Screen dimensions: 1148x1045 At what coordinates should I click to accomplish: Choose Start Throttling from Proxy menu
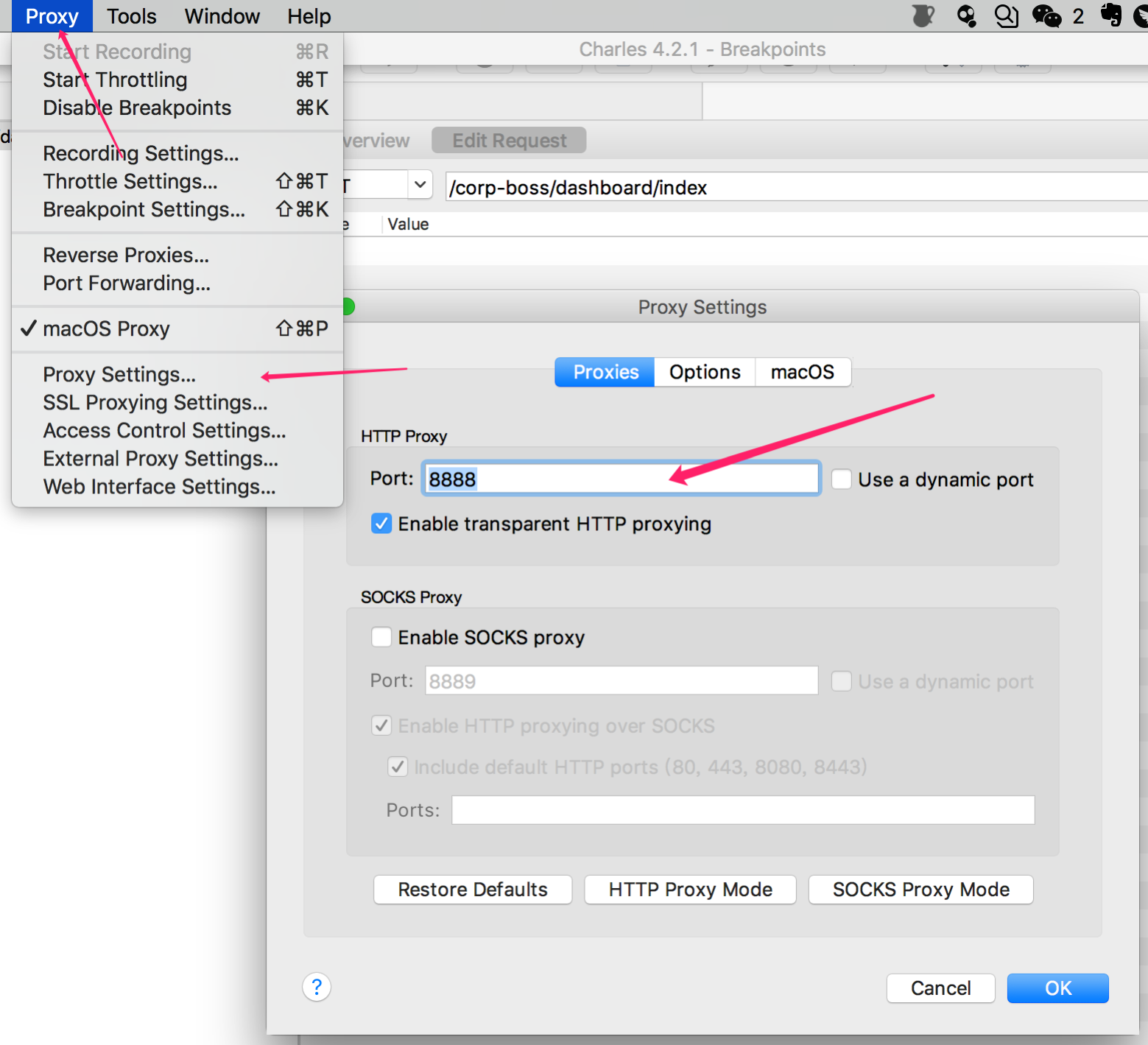click(x=177, y=80)
